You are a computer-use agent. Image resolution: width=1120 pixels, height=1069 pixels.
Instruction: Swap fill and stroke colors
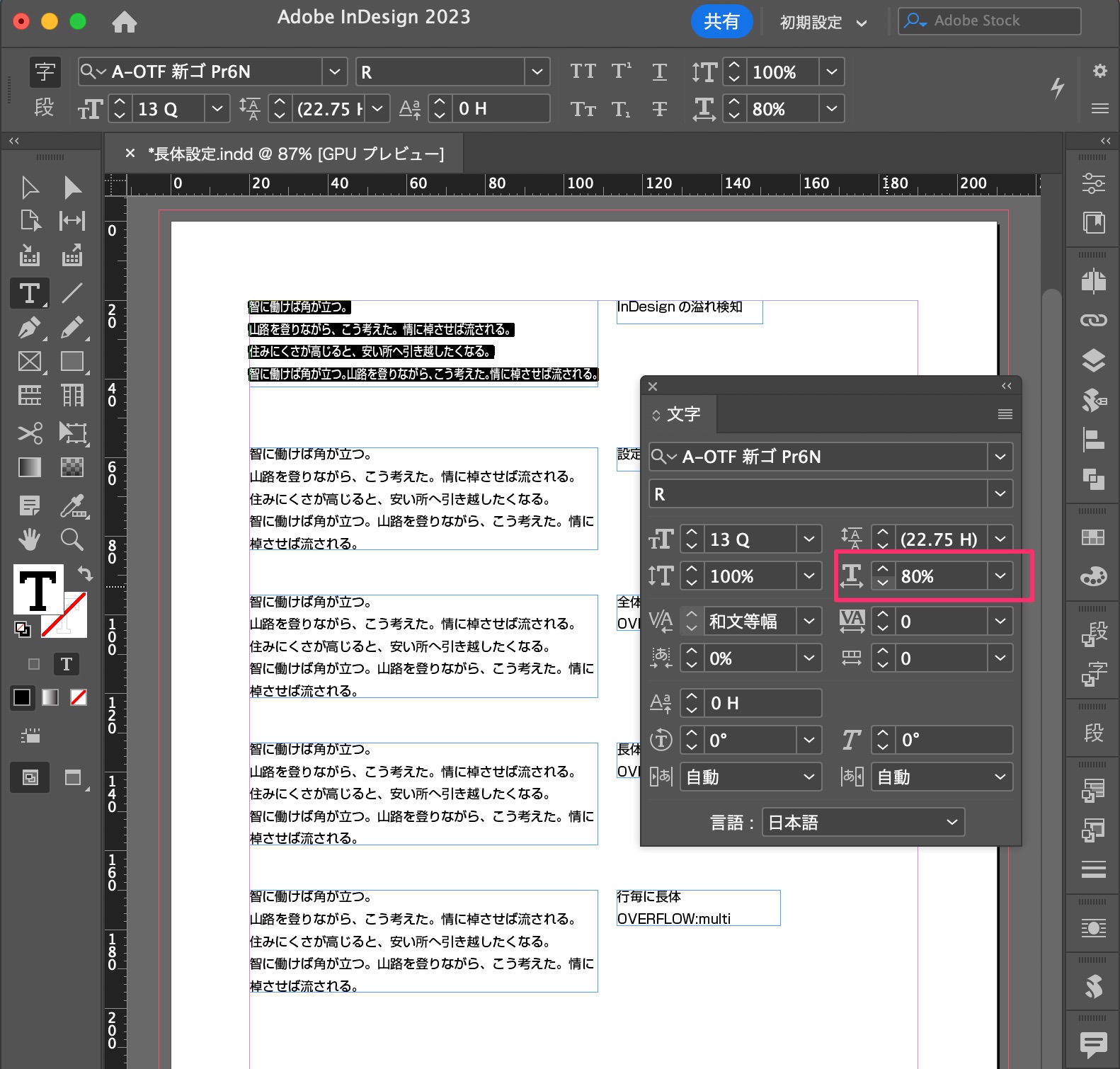84,573
